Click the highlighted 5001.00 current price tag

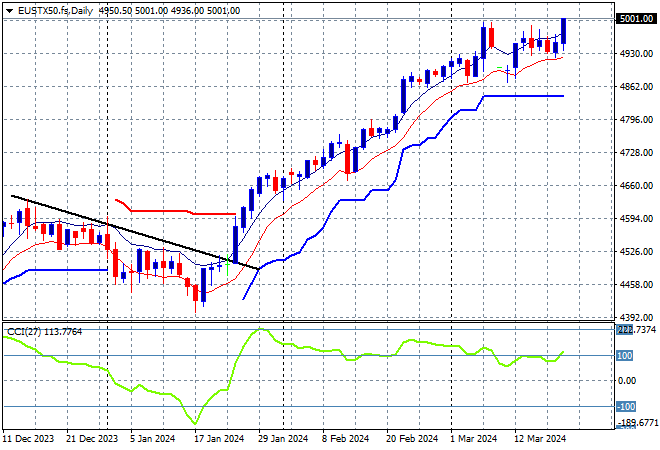(x=634, y=19)
